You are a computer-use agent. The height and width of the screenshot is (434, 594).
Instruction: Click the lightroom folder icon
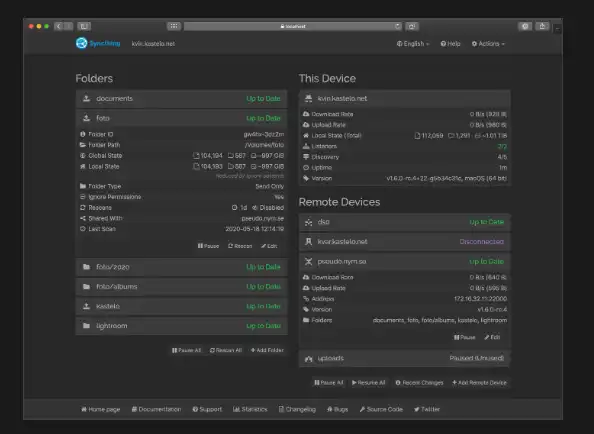(86, 326)
